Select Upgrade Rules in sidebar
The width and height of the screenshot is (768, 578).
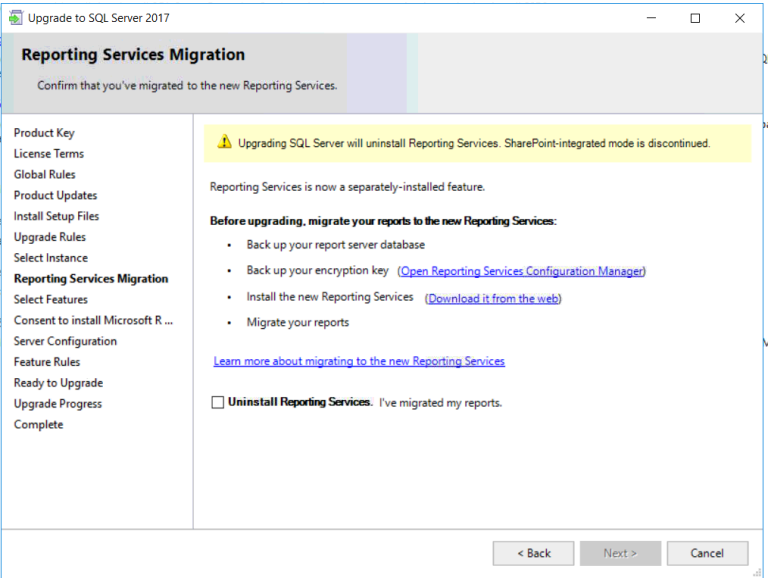tap(50, 238)
